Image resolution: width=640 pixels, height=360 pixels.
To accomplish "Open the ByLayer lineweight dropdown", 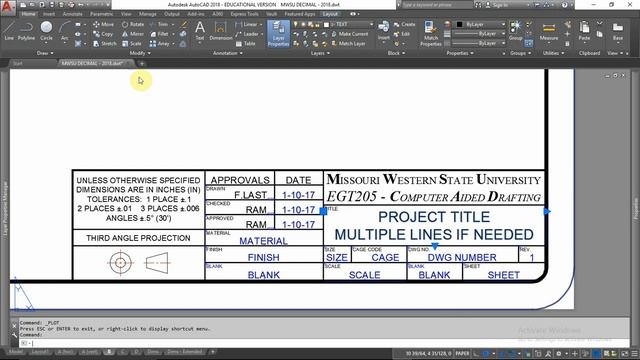I will 480,34.
